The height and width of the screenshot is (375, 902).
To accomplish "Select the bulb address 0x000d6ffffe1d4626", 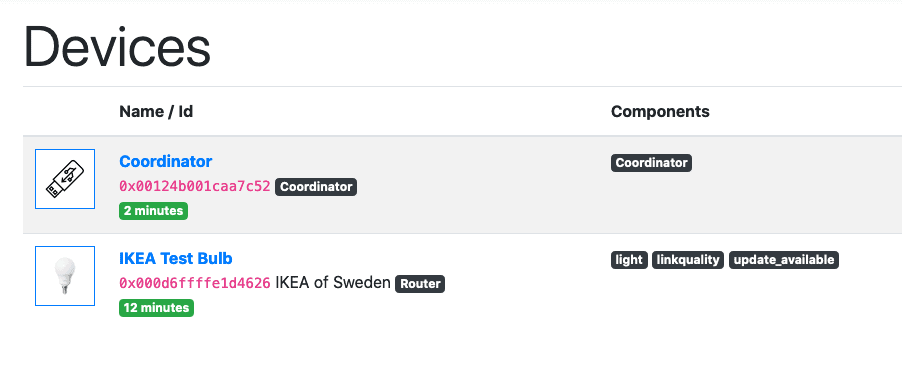I will click(194, 284).
